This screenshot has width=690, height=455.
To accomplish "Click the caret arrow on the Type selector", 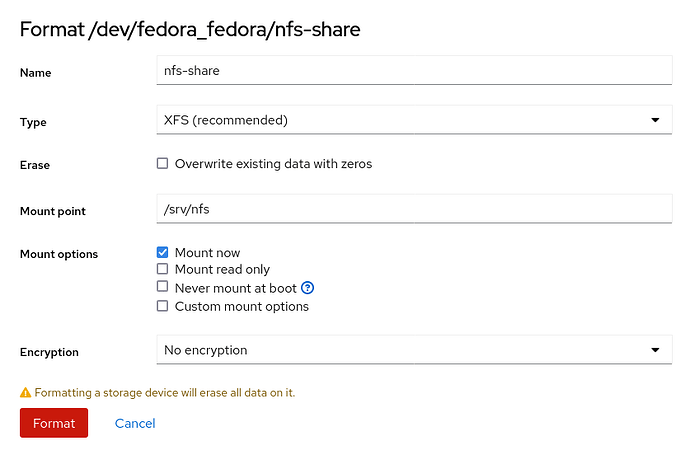I will [655, 120].
